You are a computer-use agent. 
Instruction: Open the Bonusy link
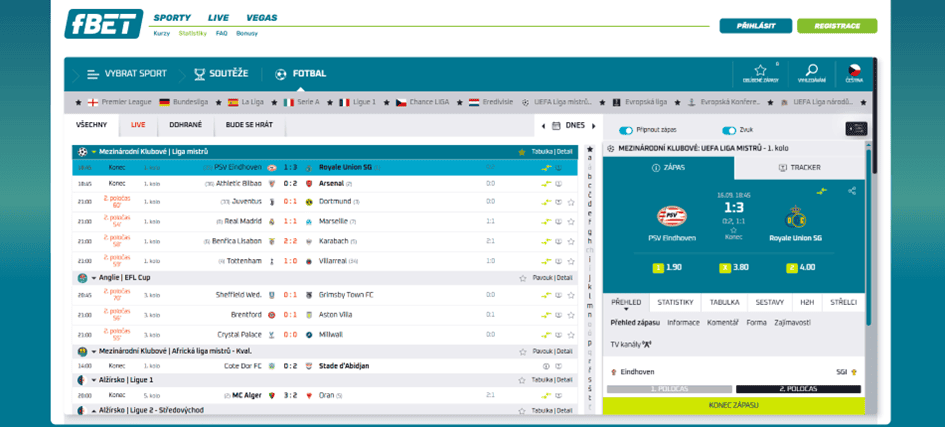point(246,34)
